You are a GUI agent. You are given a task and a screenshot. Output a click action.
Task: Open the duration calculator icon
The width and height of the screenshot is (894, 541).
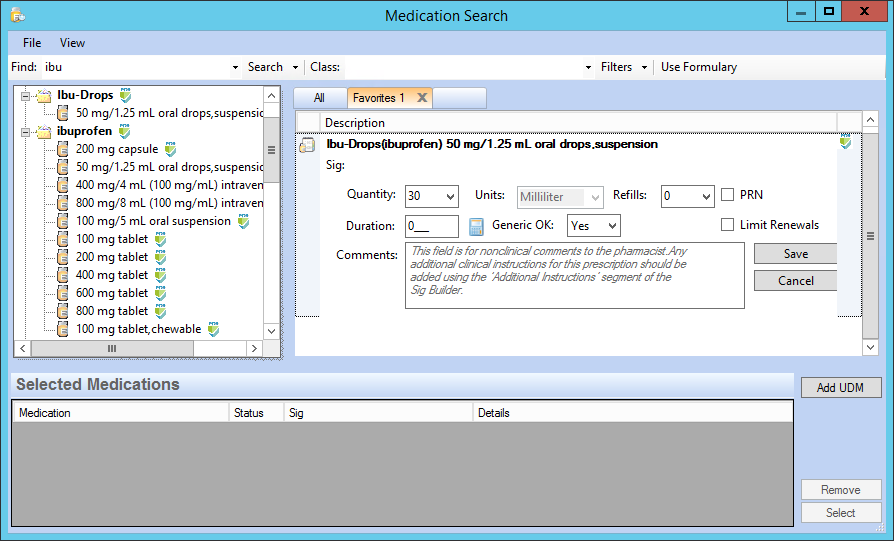tap(476, 227)
